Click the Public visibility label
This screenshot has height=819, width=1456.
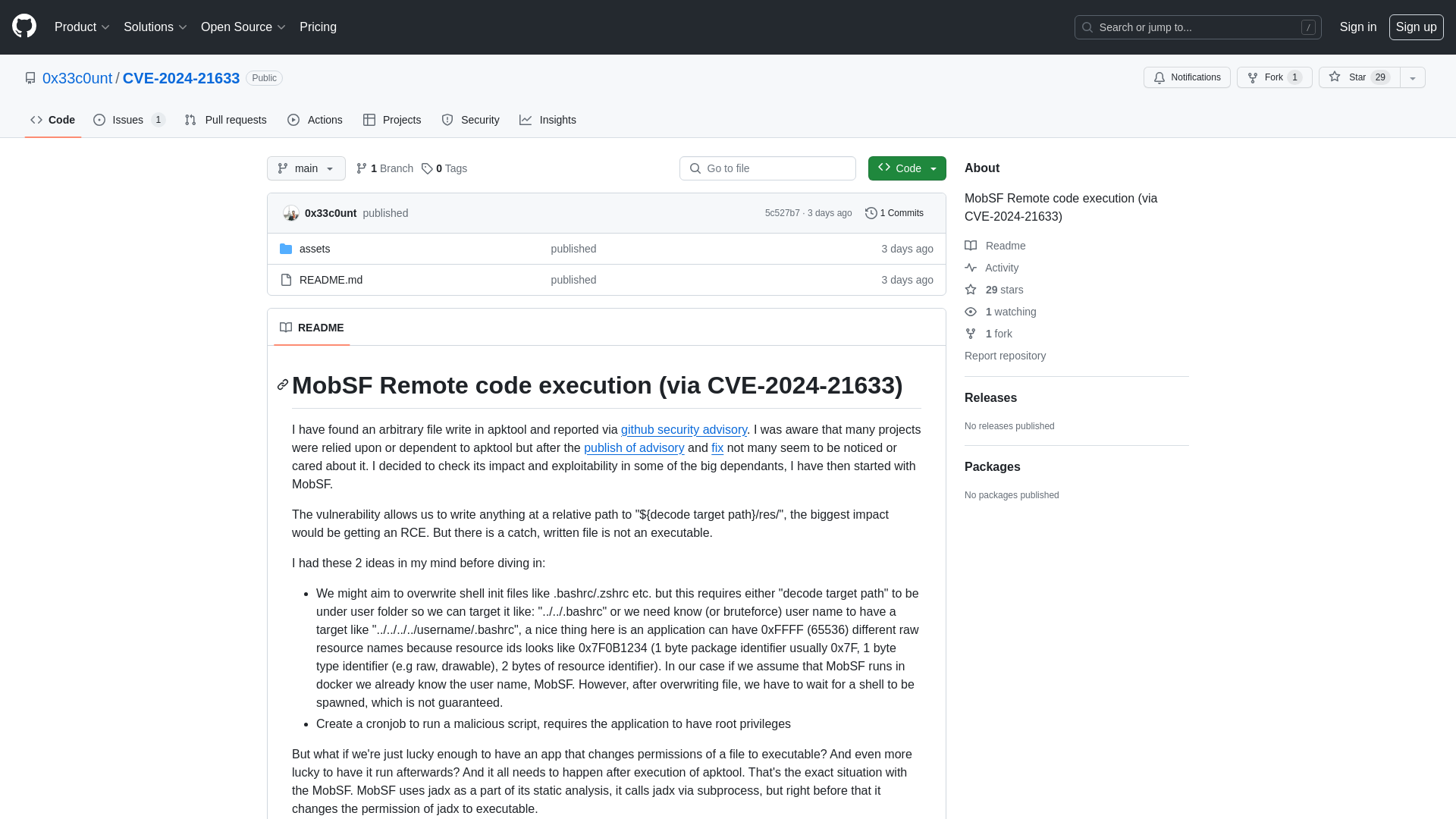pyautogui.click(x=264, y=78)
